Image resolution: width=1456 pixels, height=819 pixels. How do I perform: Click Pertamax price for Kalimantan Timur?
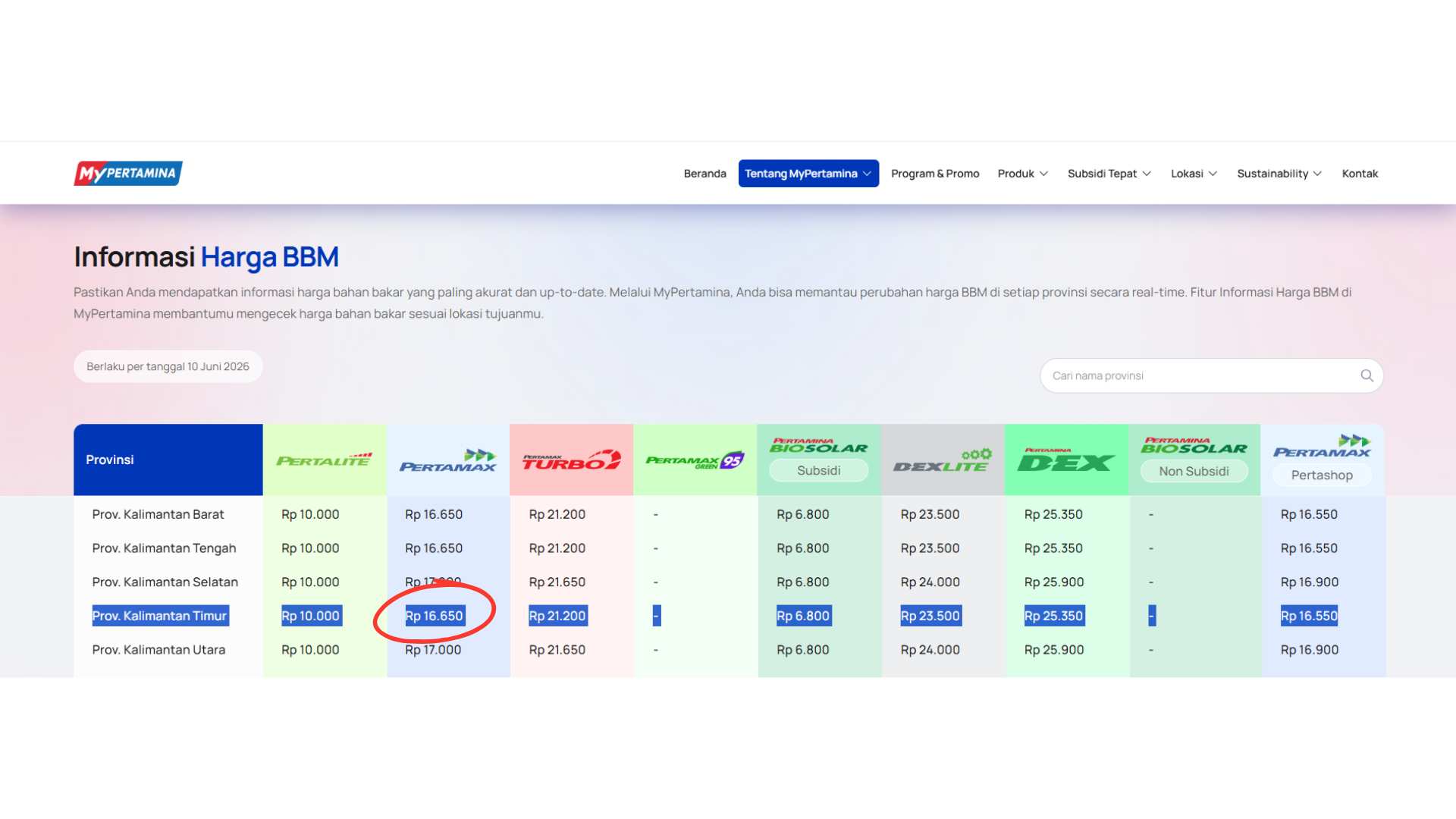click(x=435, y=616)
